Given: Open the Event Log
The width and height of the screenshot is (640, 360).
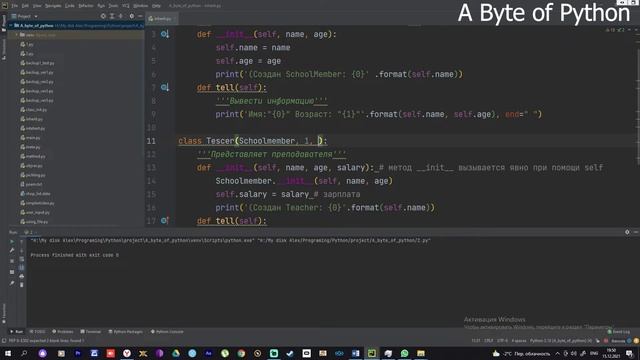Looking at the screenshot, I should [x=619, y=331].
